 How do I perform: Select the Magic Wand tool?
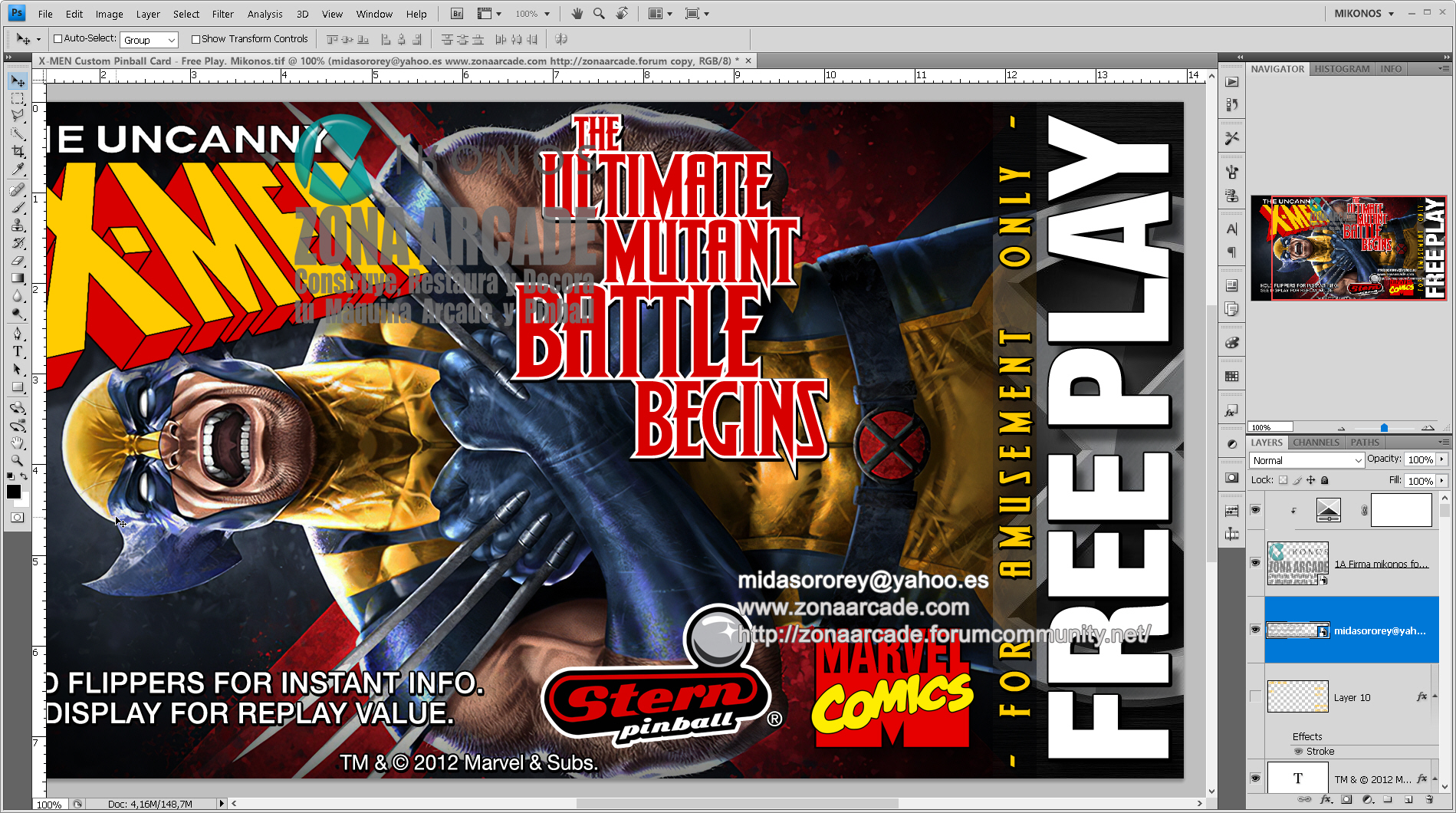coord(18,134)
